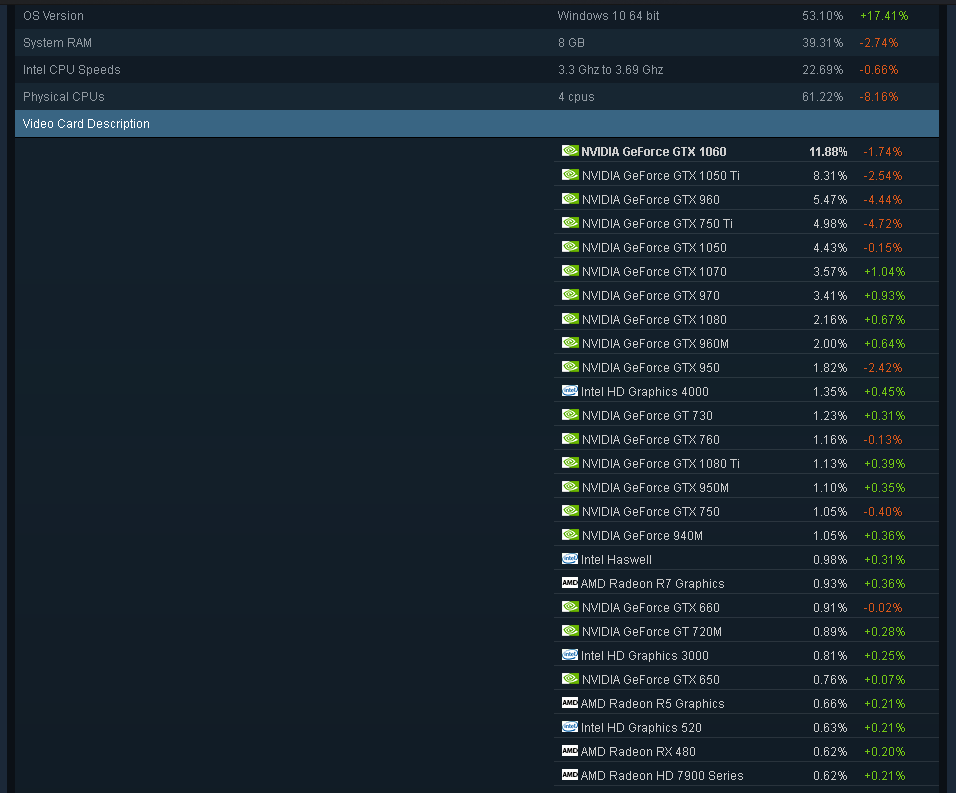Click the 53.10% percentage
956x793 pixels.
click(x=822, y=16)
